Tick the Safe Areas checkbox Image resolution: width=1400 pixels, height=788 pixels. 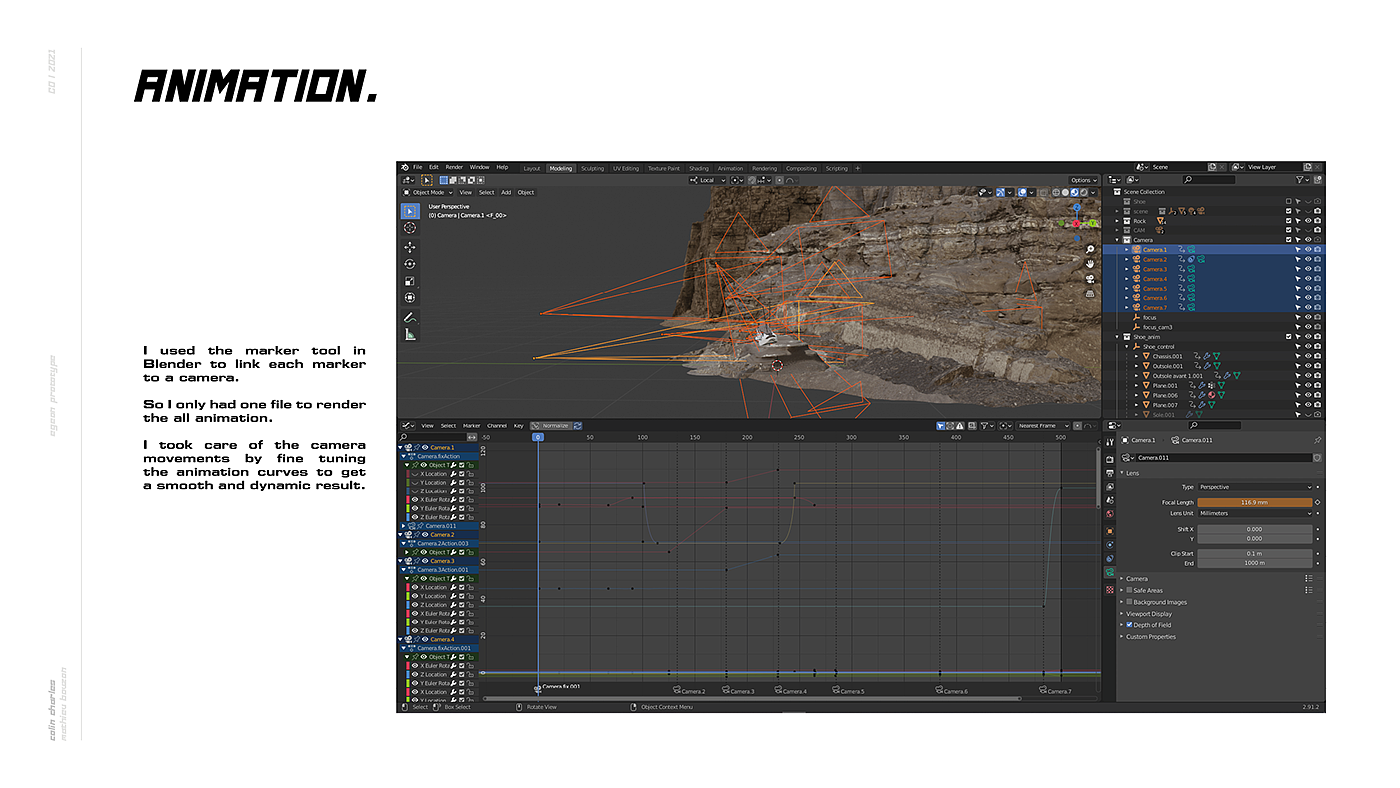click(1130, 590)
